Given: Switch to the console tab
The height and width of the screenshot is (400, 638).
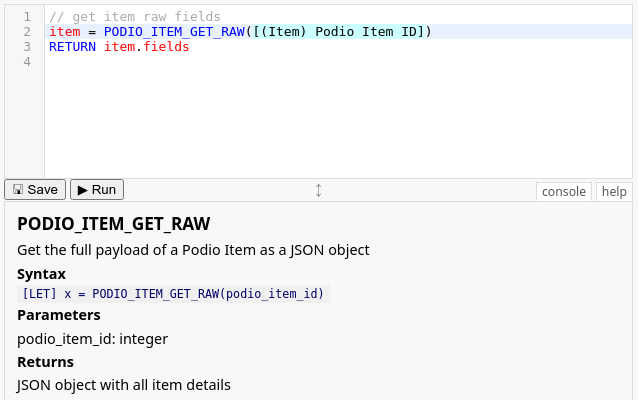Looking at the screenshot, I should tap(564, 191).
